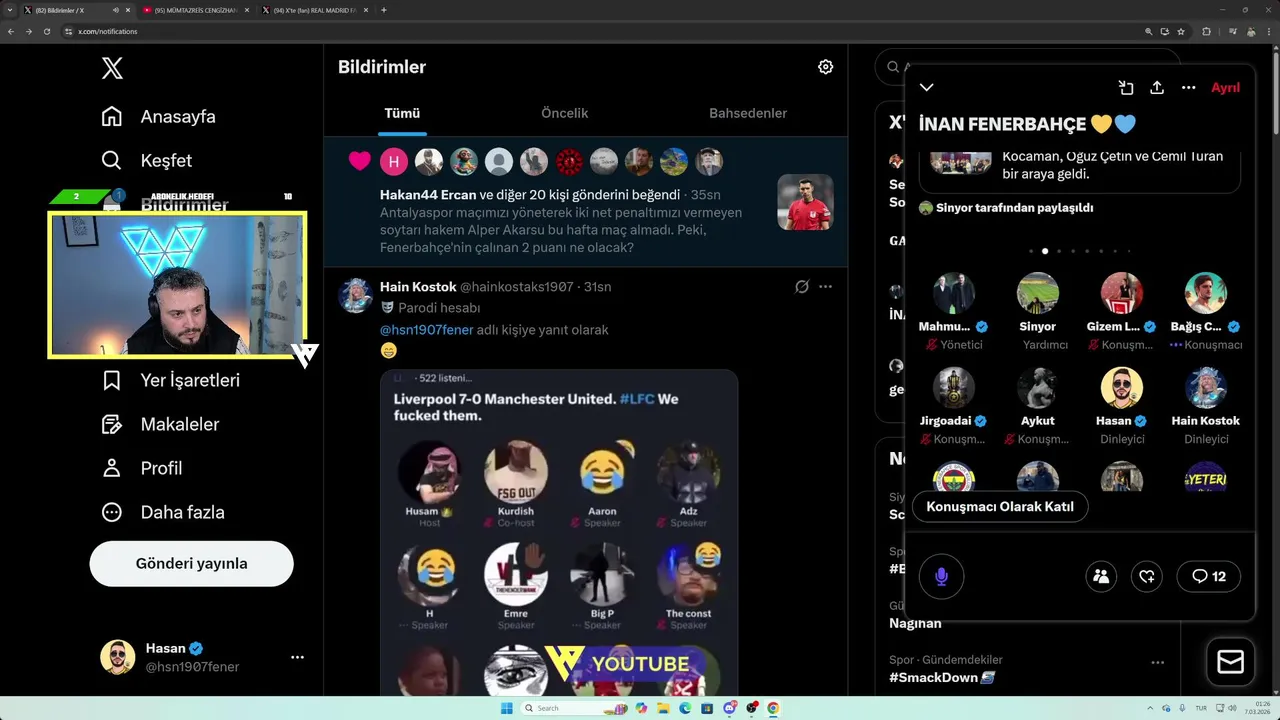Open the messages envelope button

click(x=1230, y=662)
